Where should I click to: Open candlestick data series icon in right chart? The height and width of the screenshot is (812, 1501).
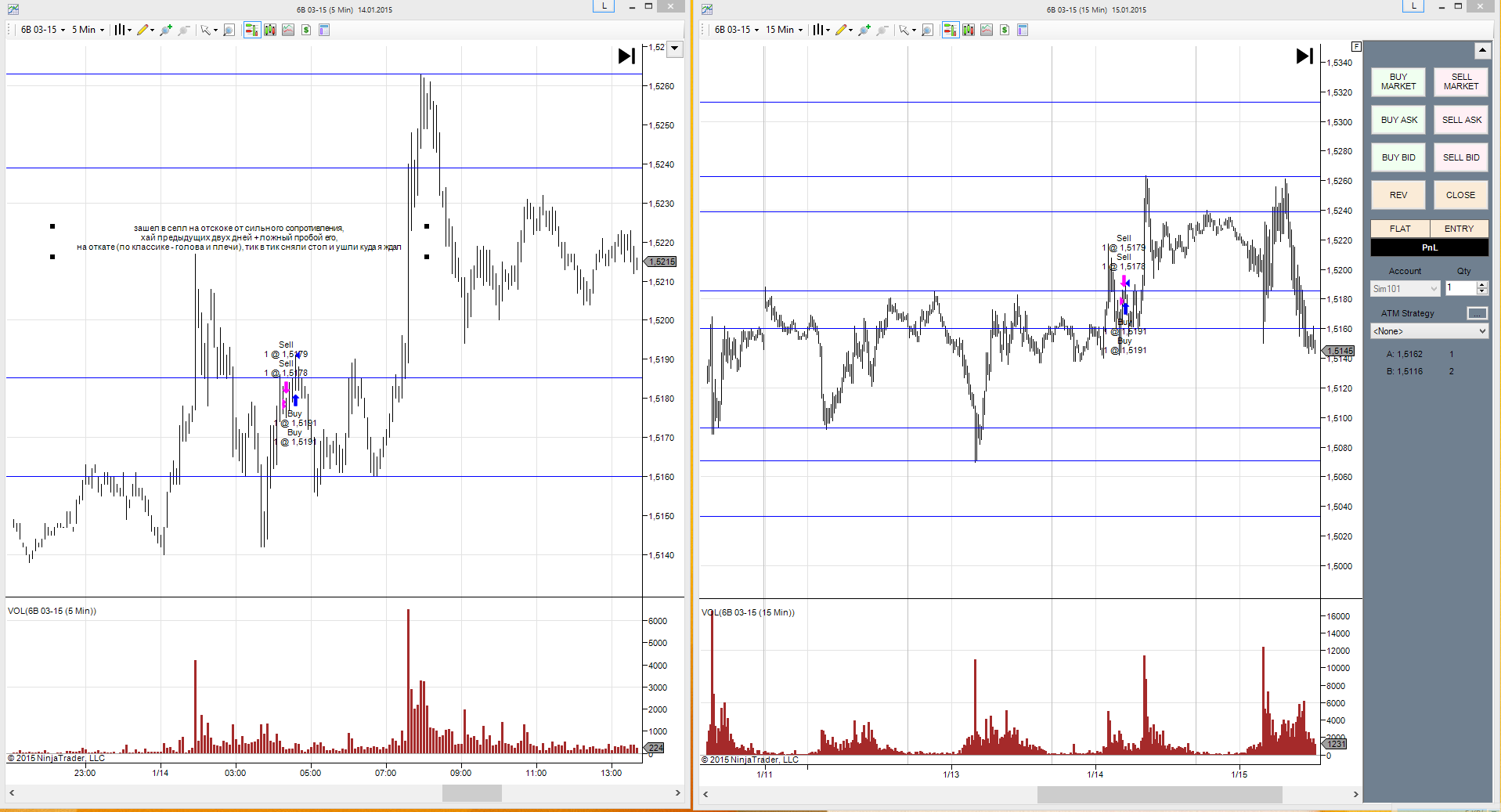[969, 30]
